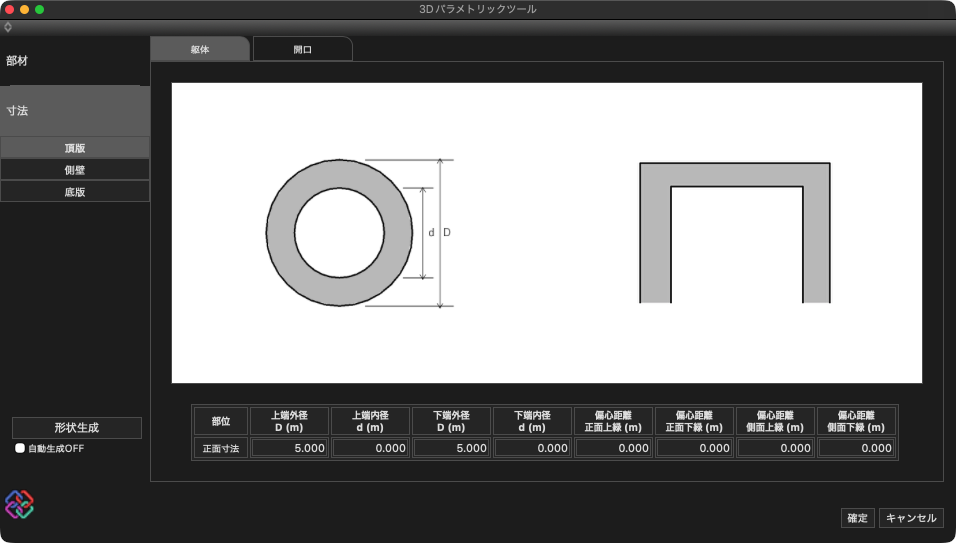Image resolution: width=956 pixels, height=543 pixels.
Task: Confirm with the 確定 button
Action: tap(857, 518)
